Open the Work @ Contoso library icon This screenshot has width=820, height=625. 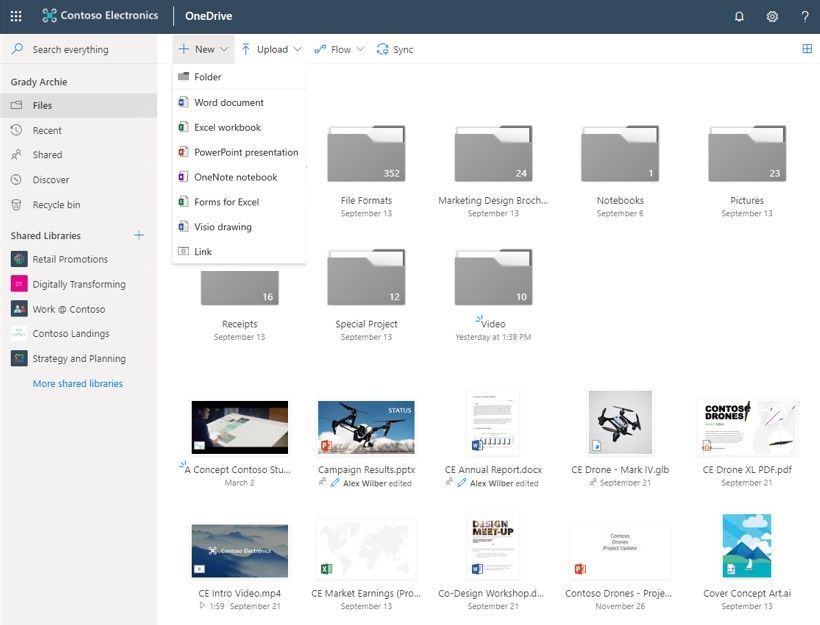click(19, 309)
